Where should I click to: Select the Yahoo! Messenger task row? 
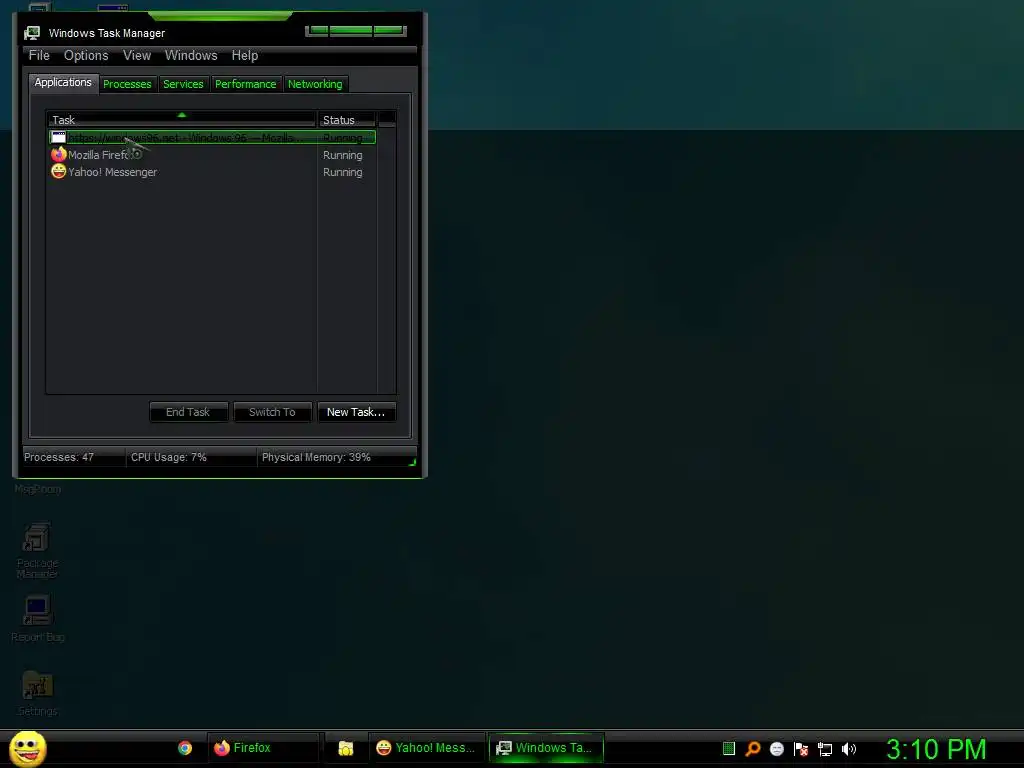pyautogui.click(x=212, y=172)
